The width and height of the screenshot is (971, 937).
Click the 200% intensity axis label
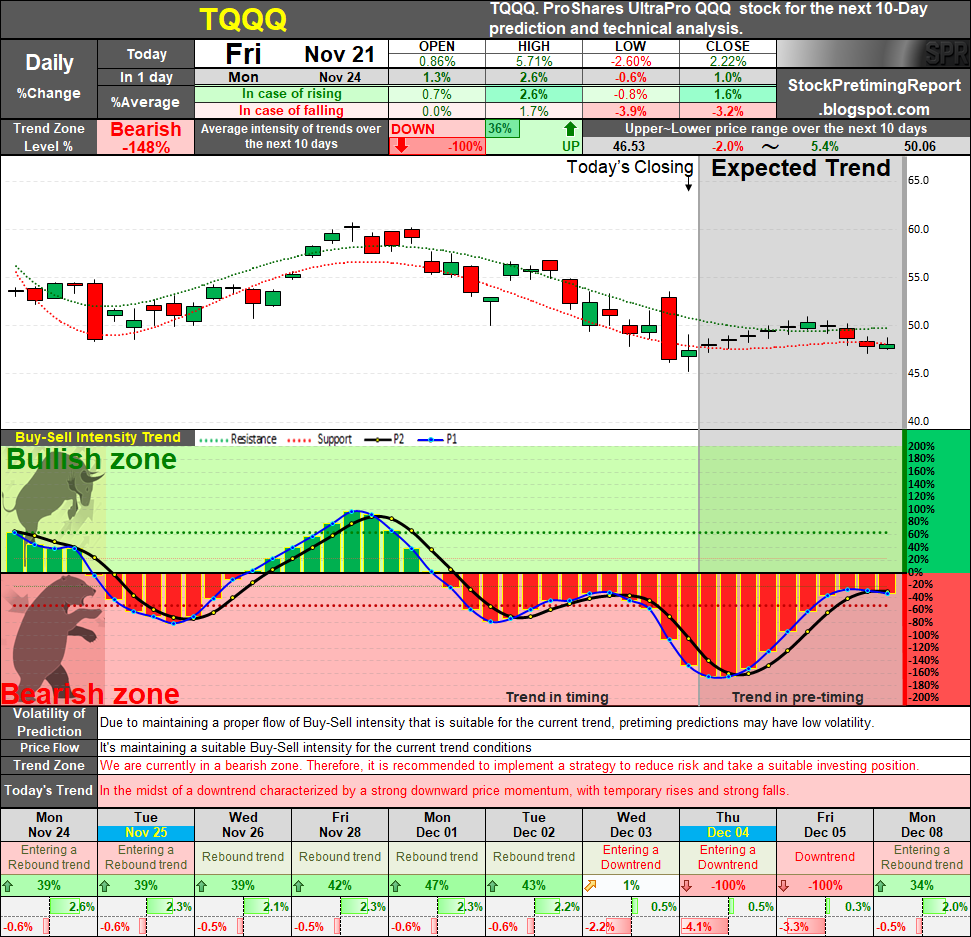point(921,447)
